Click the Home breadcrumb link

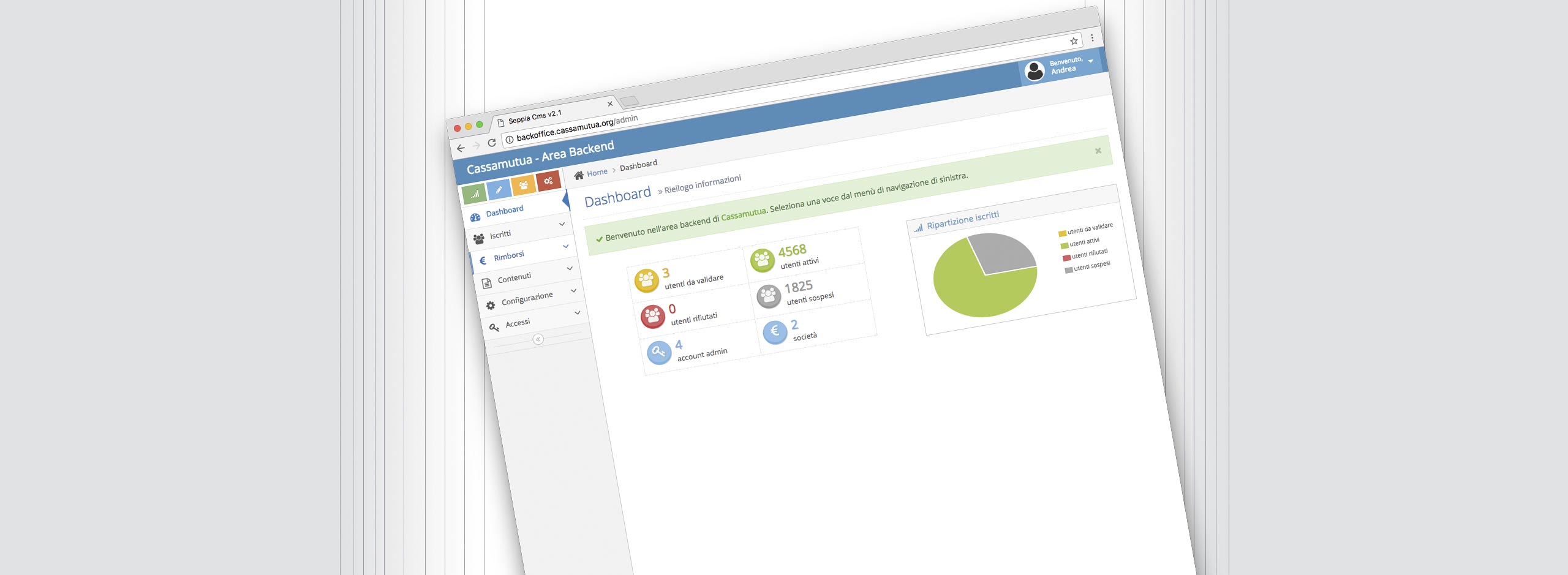click(597, 173)
